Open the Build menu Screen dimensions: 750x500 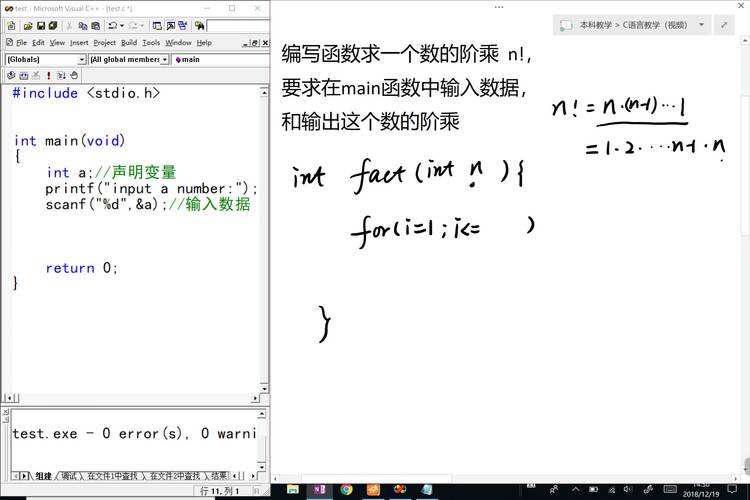129,43
